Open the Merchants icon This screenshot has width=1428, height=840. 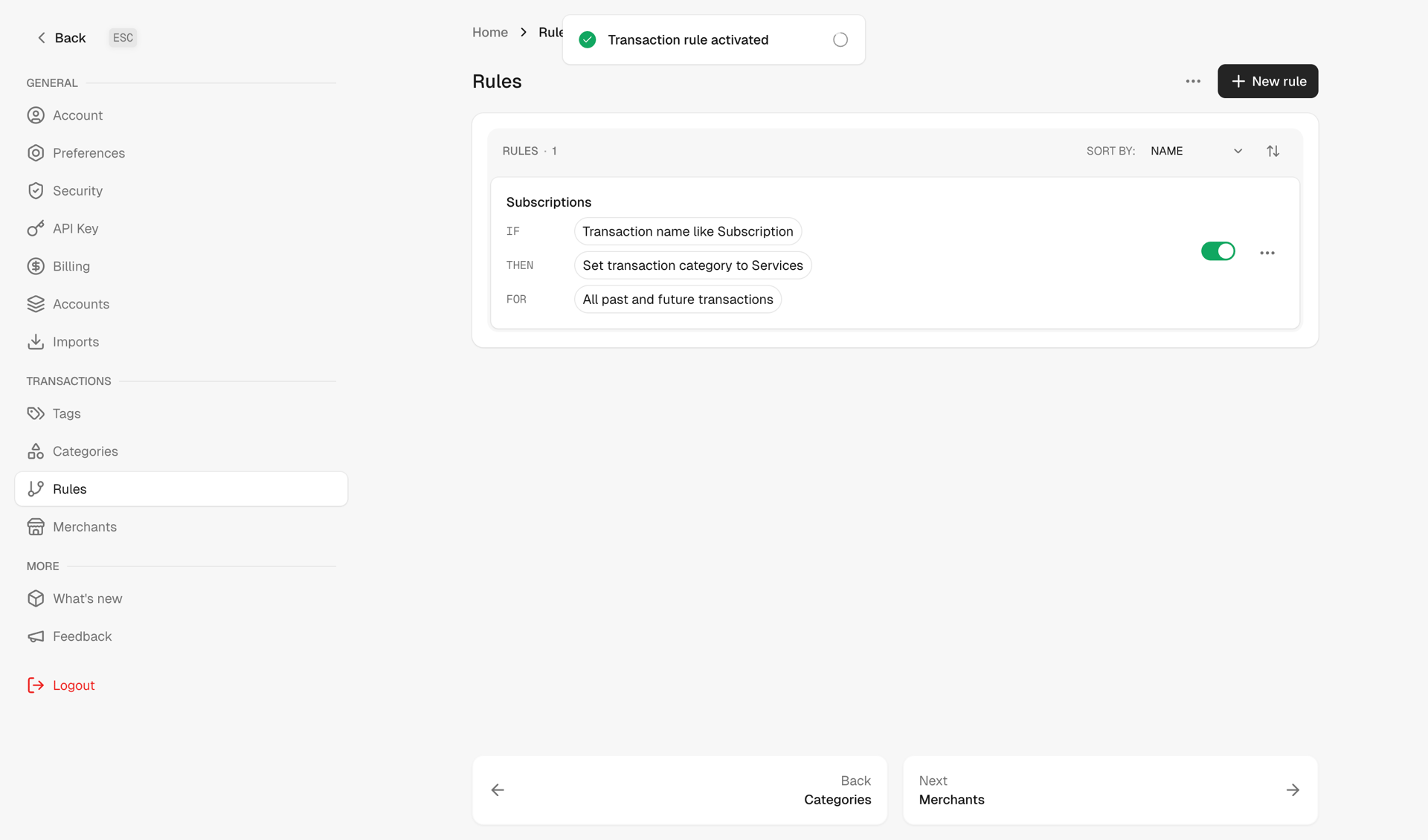pyautogui.click(x=36, y=526)
